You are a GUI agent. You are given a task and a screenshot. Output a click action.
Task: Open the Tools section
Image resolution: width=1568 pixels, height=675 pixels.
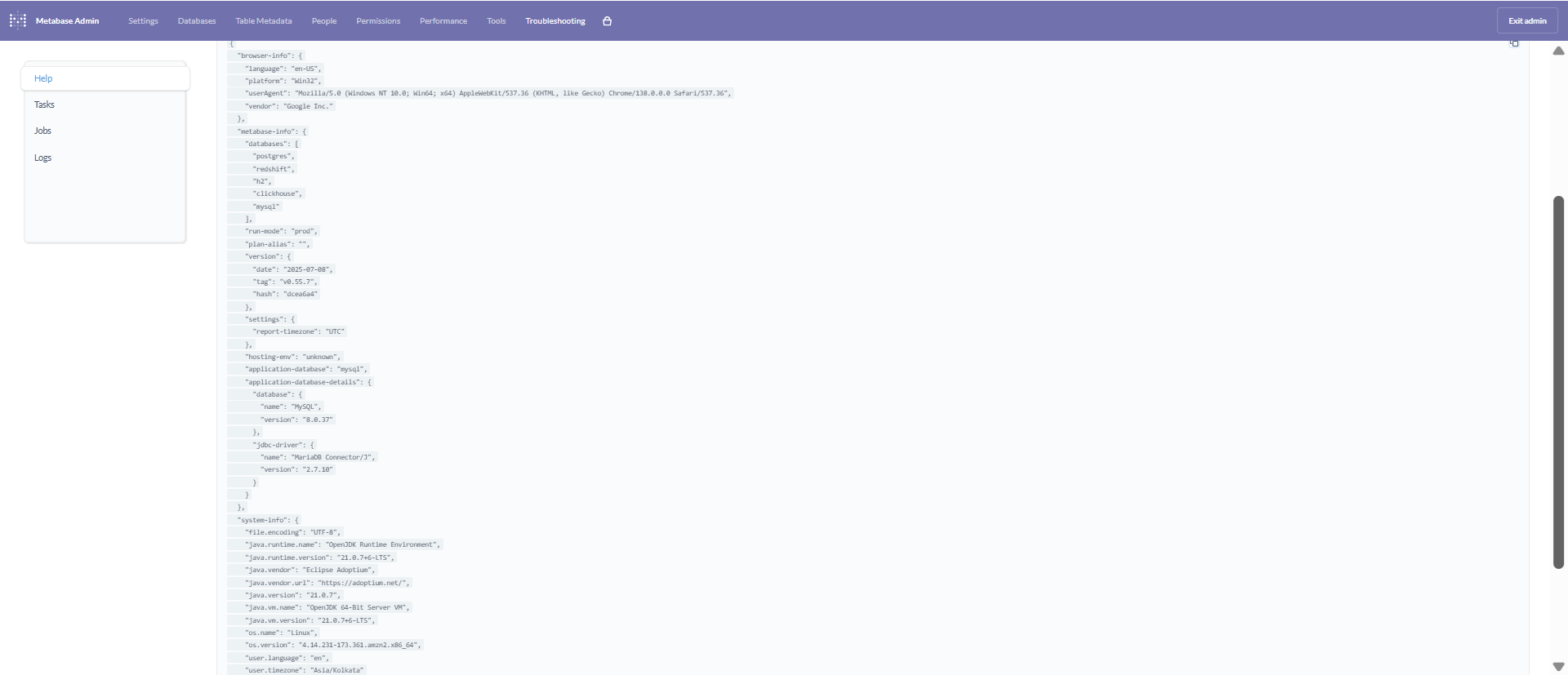coord(496,21)
